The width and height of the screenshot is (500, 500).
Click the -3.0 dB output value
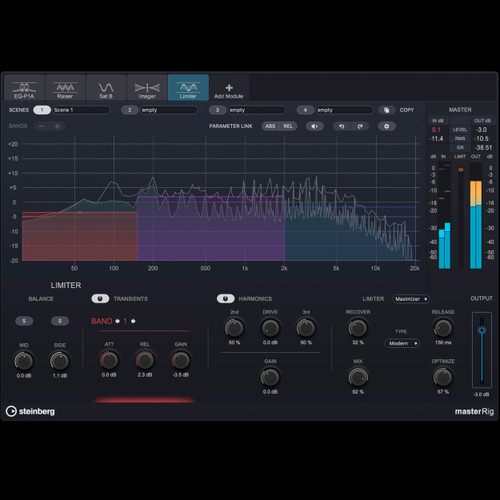point(482,394)
